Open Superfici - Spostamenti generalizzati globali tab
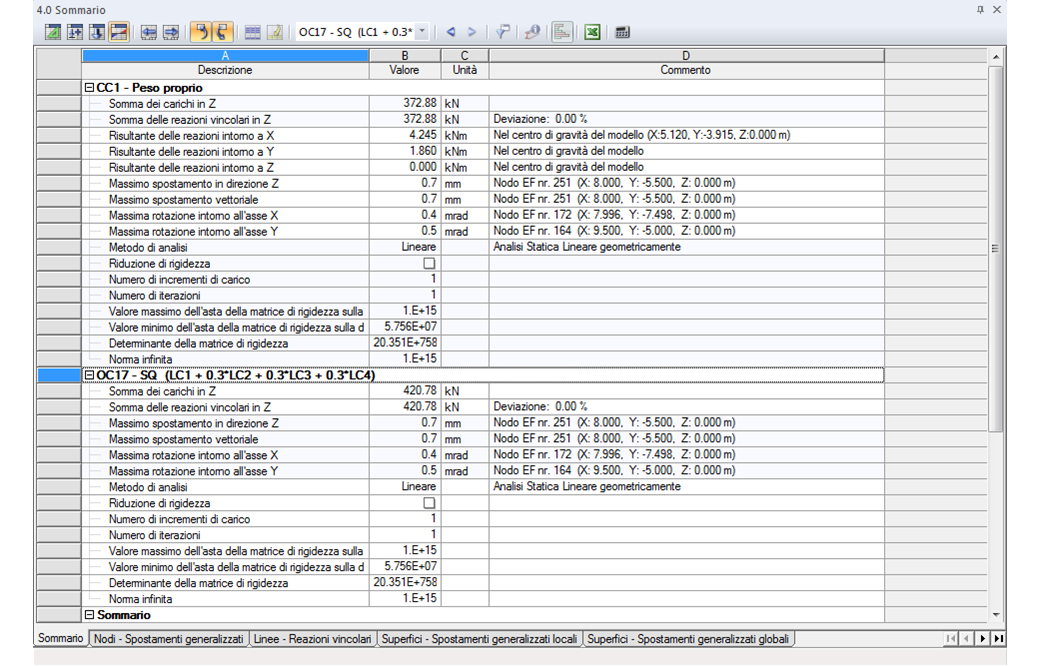Screen dimensions: 1040x666 pyautogui.click(x=688, y=639)
